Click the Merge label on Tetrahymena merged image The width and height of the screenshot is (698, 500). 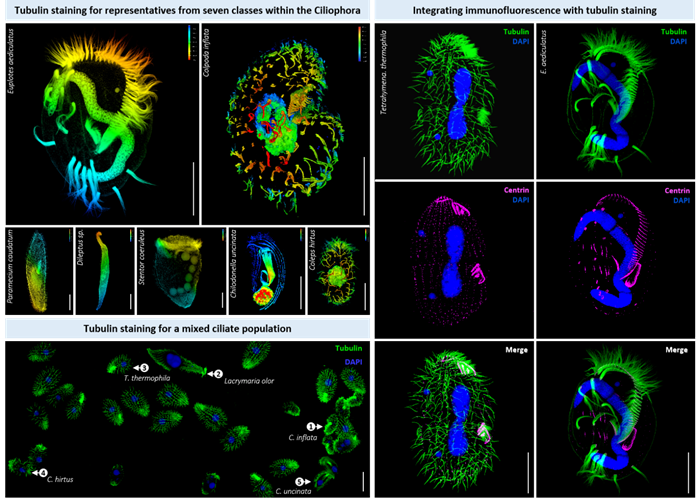tap(517, 351)
